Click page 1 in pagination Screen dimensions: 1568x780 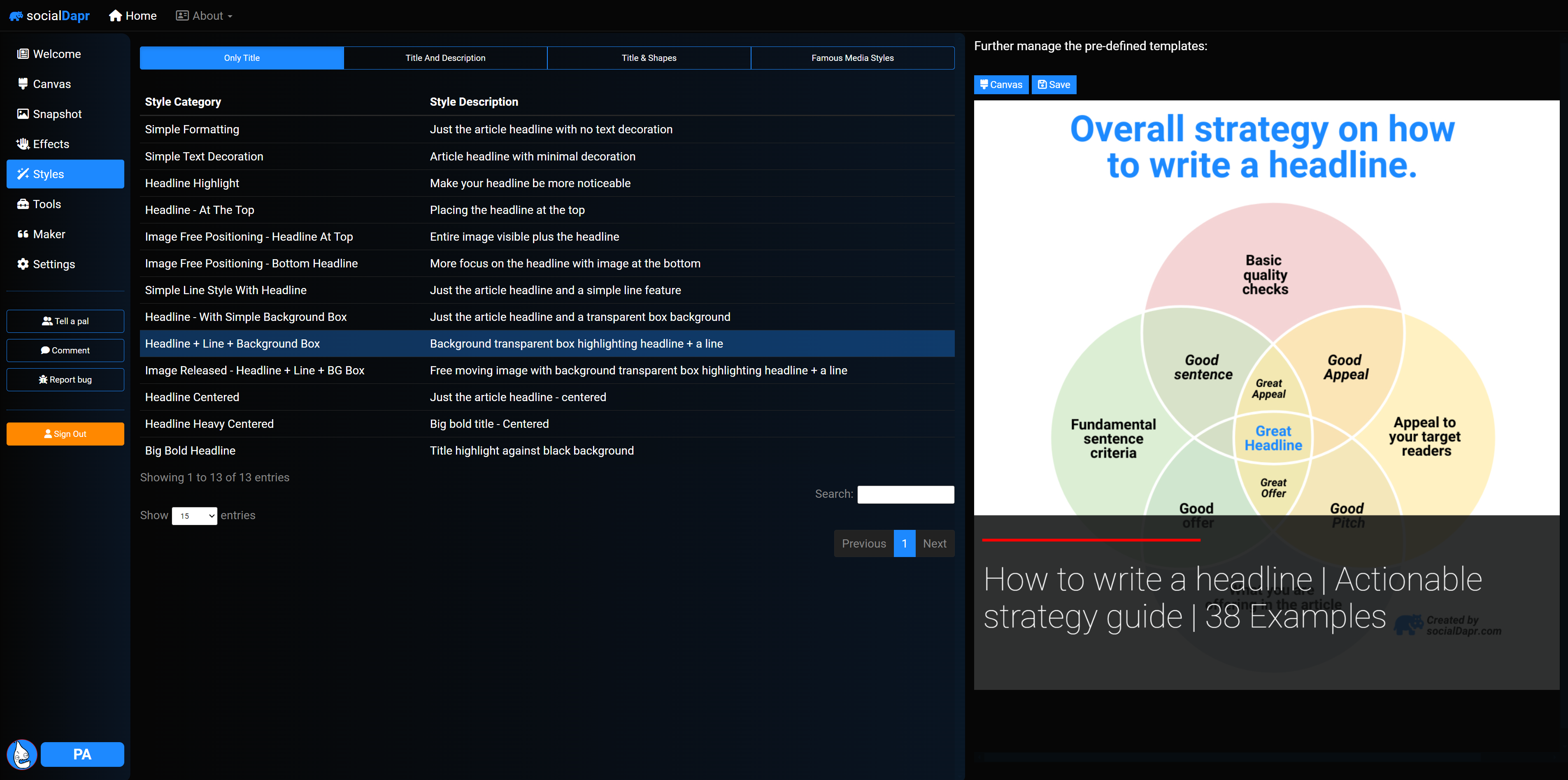coord(905,543)
